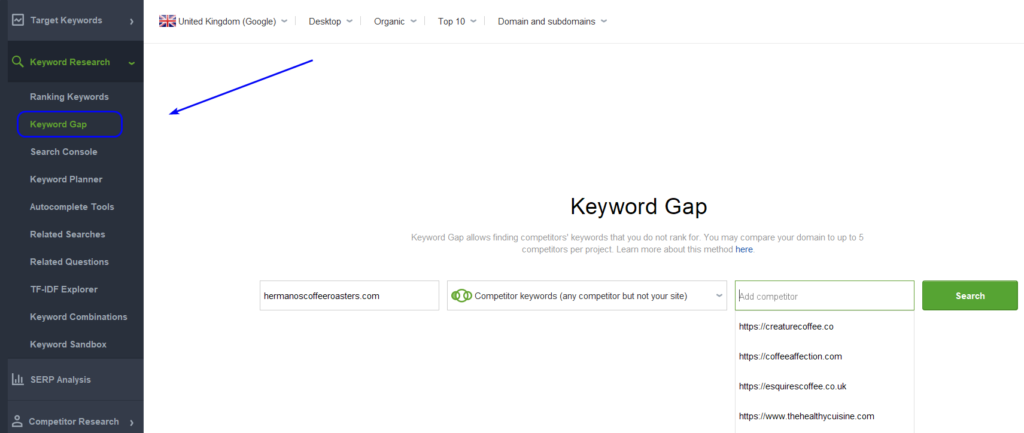Open the United Kingdom (Google) dropdown
This screenshot has height=433, width=1024.
click(x=223, y=21)
